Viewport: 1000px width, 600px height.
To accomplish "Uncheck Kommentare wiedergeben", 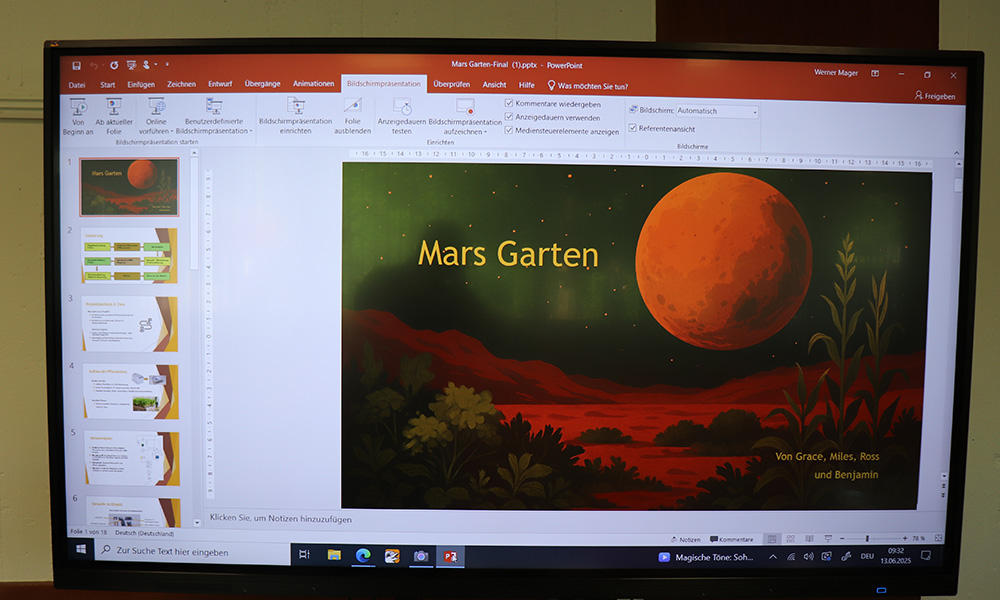I will [x=509, y=103].
